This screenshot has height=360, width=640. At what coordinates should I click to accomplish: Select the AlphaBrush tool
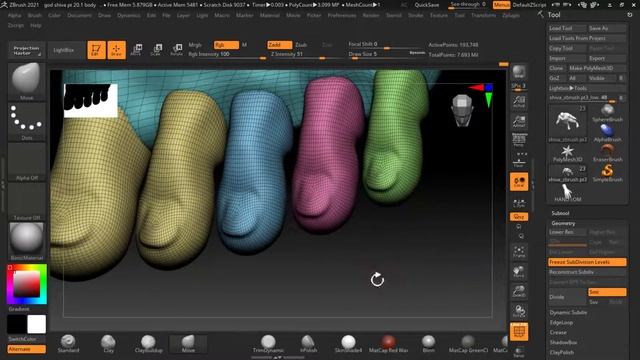click(607, 133)
